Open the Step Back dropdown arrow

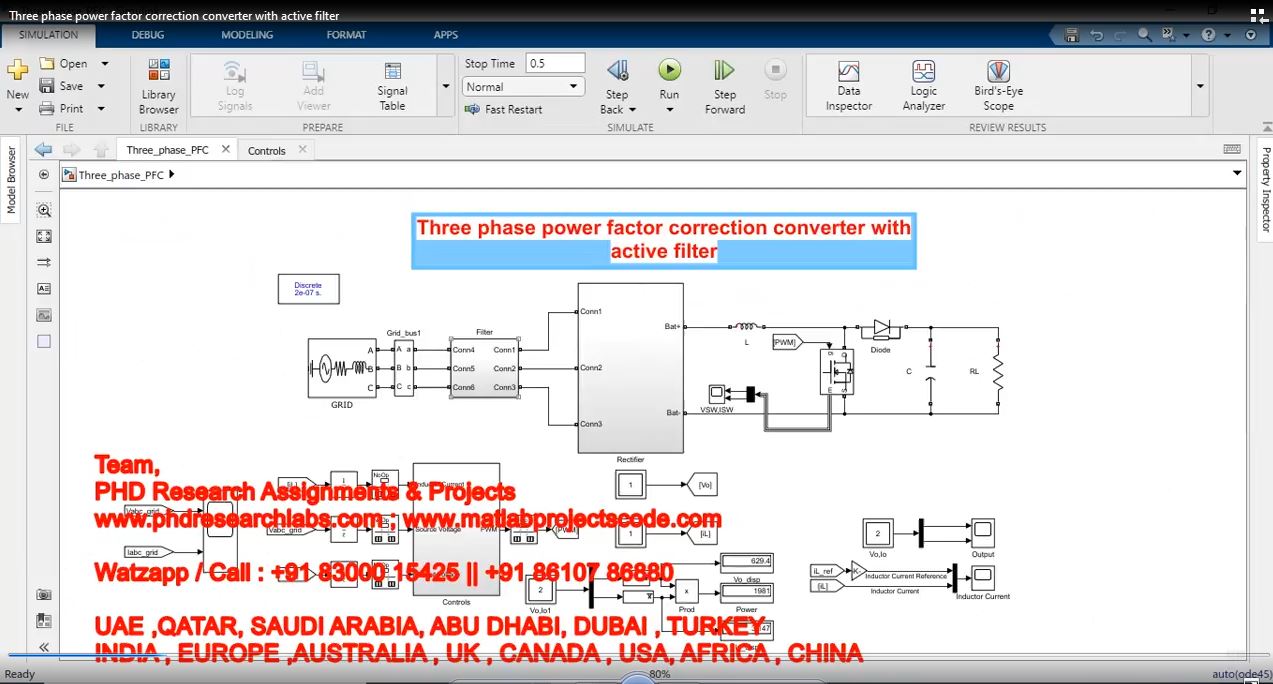point(631,109)
